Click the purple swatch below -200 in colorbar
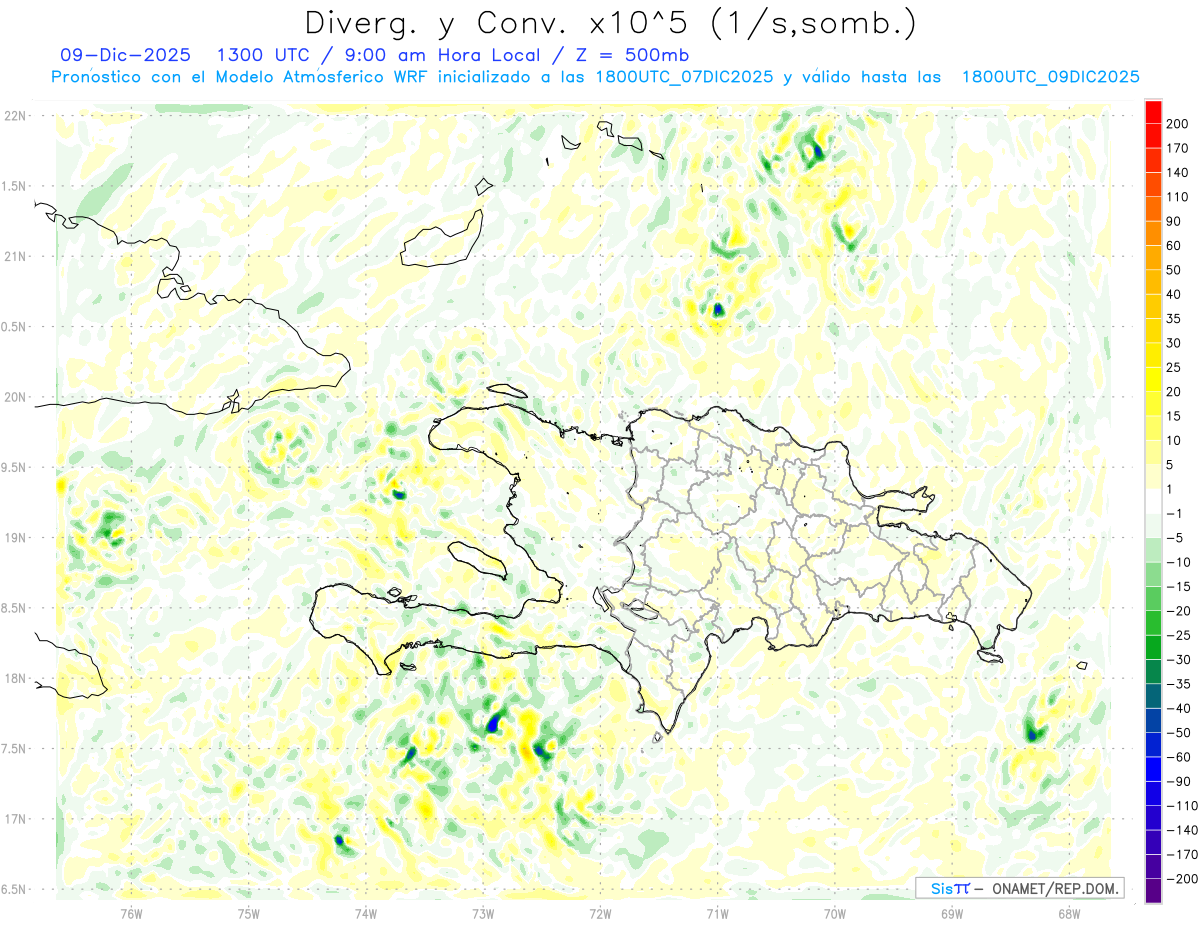The height and width of the screenshot is (927, 1200). point(1153,890)
